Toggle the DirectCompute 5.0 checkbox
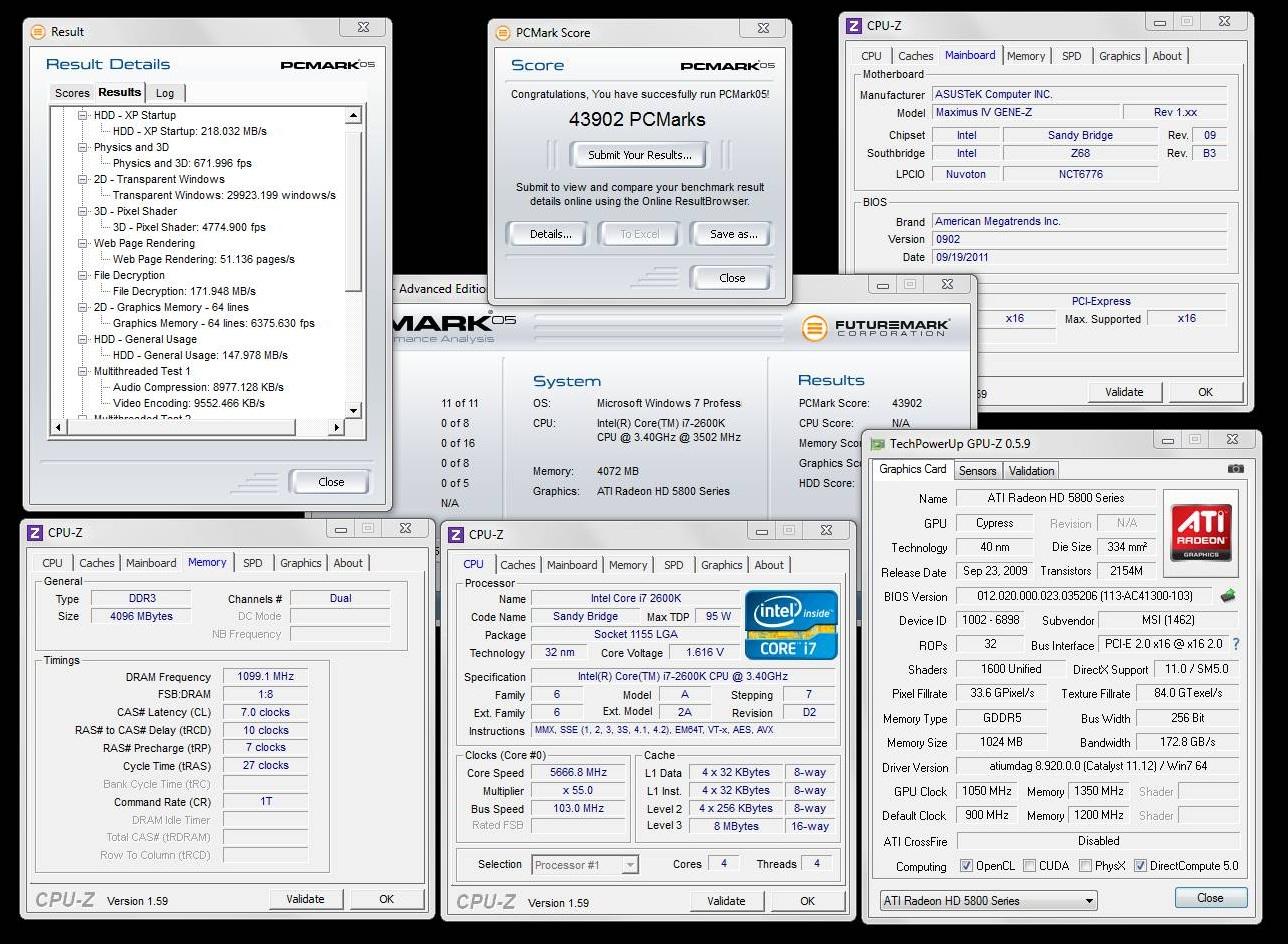This screenshot has width=1288, height=944. coord(1140,866)
